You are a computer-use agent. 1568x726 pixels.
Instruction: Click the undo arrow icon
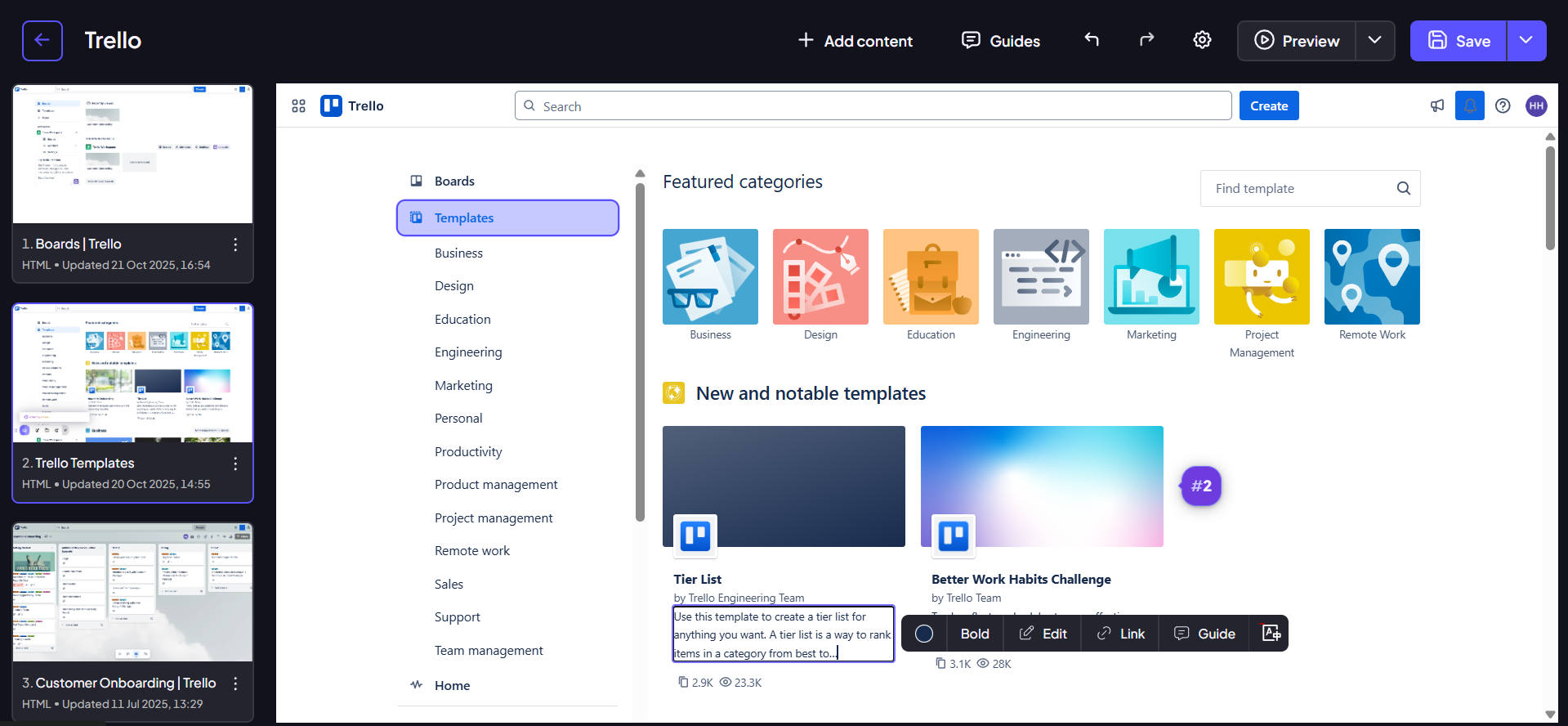click(1092, 39)
